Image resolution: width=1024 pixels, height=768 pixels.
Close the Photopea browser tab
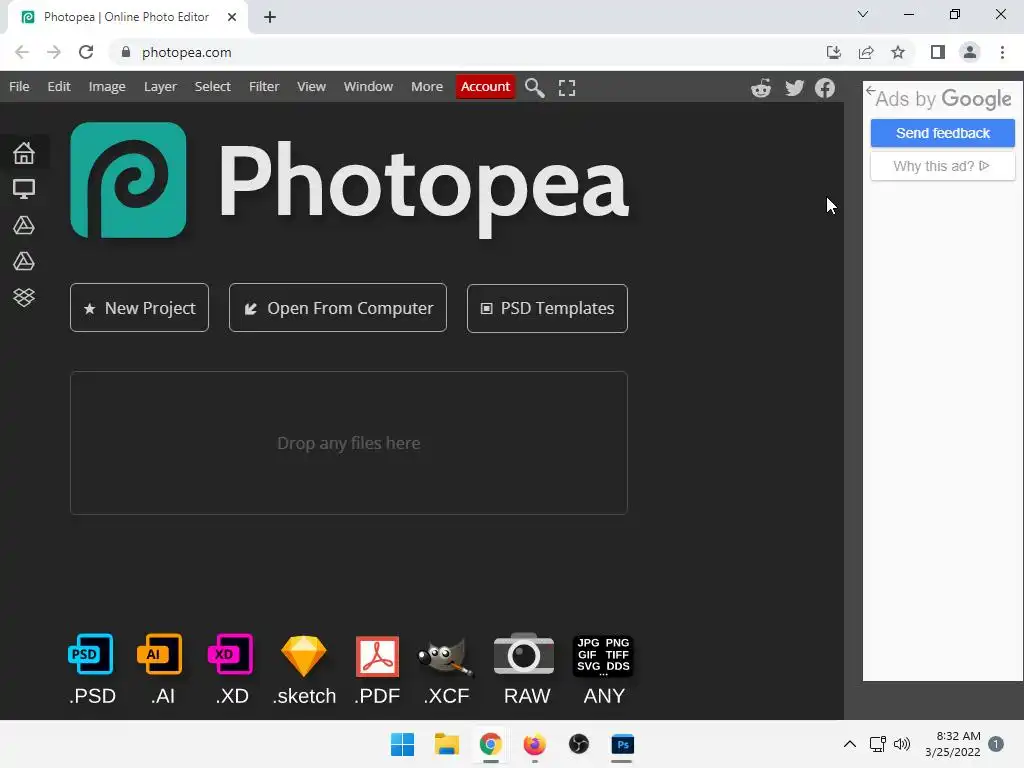click(x=232, y=17)
